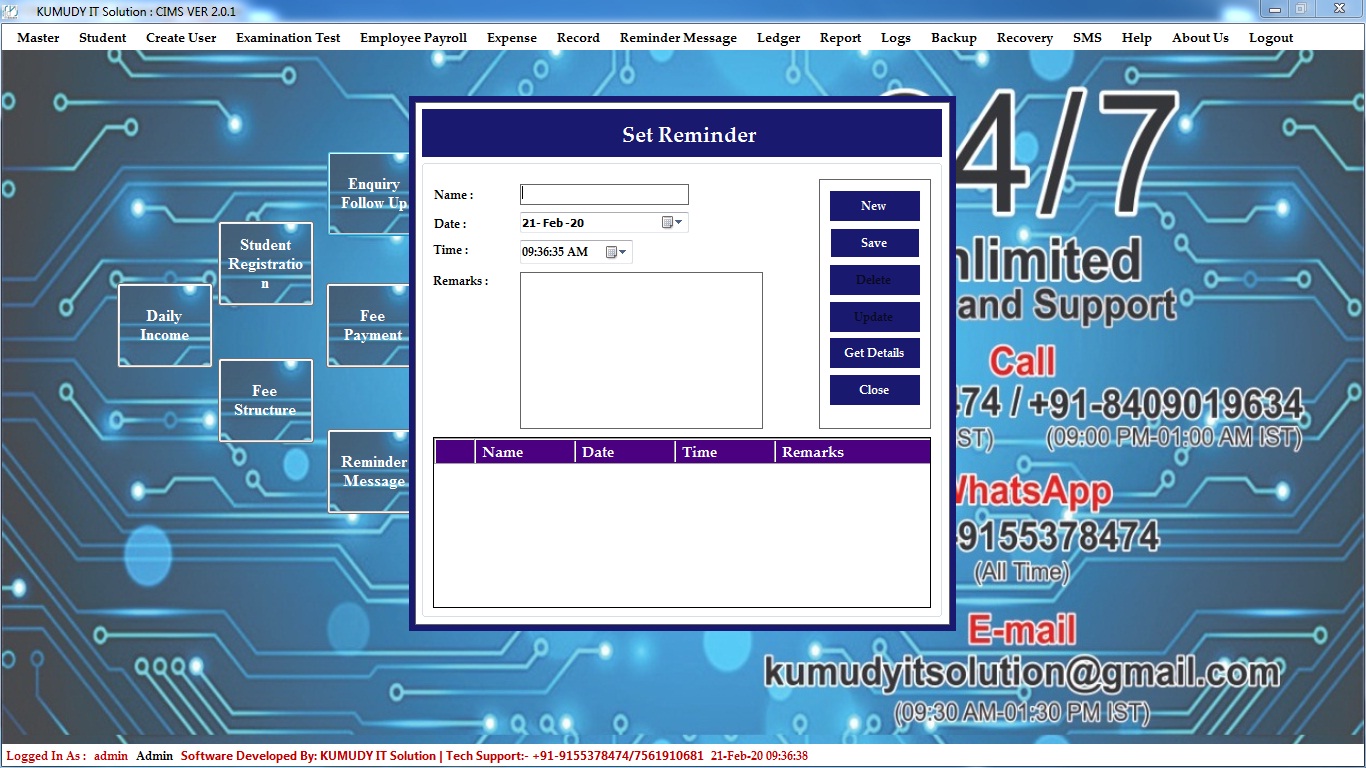This screenshot has width=1366, height=768.
Task: Open the Master menu
Action: (38, 38)
